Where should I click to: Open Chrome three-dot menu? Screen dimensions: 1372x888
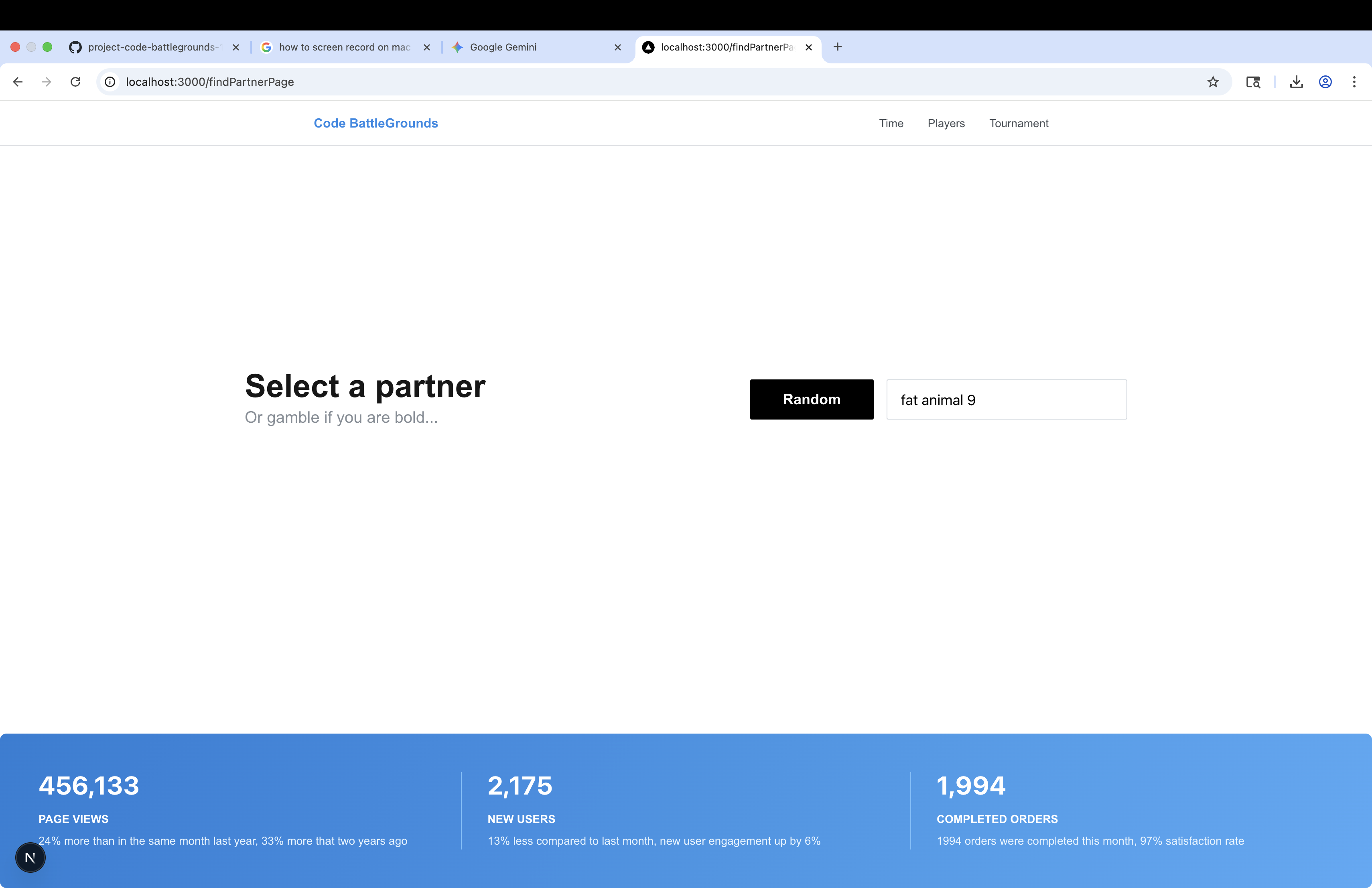pyautogui.click(x=1354, y=82)
